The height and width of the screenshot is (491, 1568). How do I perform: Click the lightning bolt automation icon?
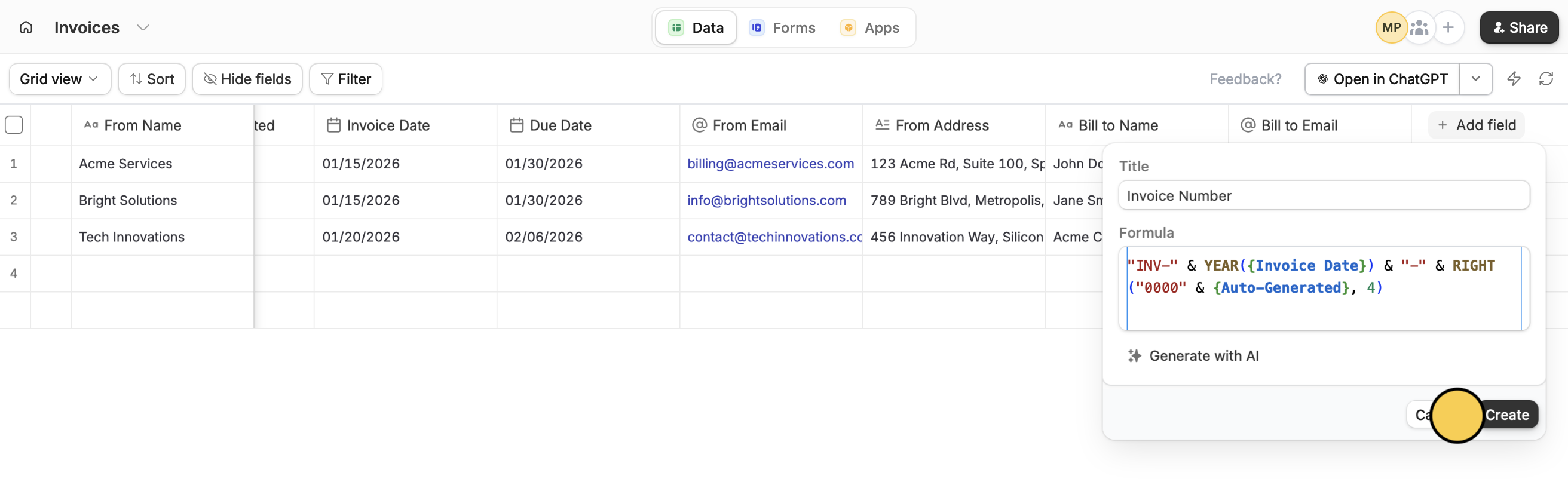click(x=1513, y=79)
